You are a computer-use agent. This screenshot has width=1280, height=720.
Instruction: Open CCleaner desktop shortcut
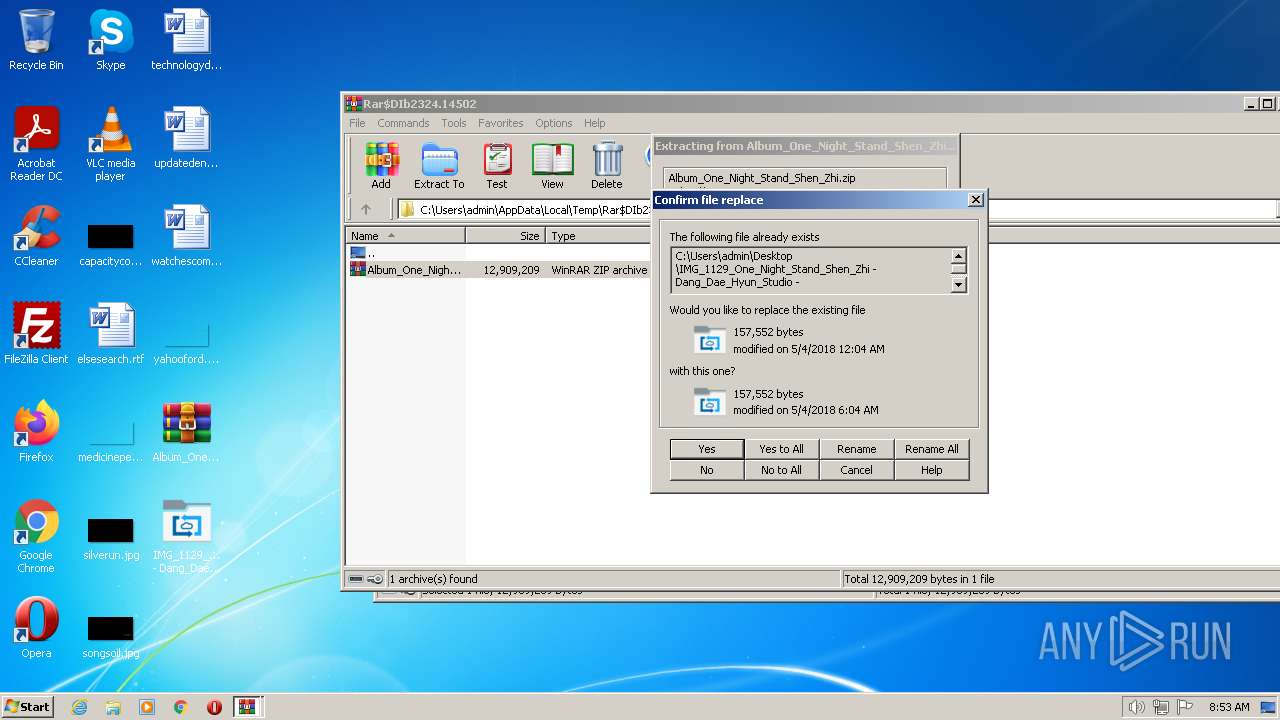tap(36, 236)
